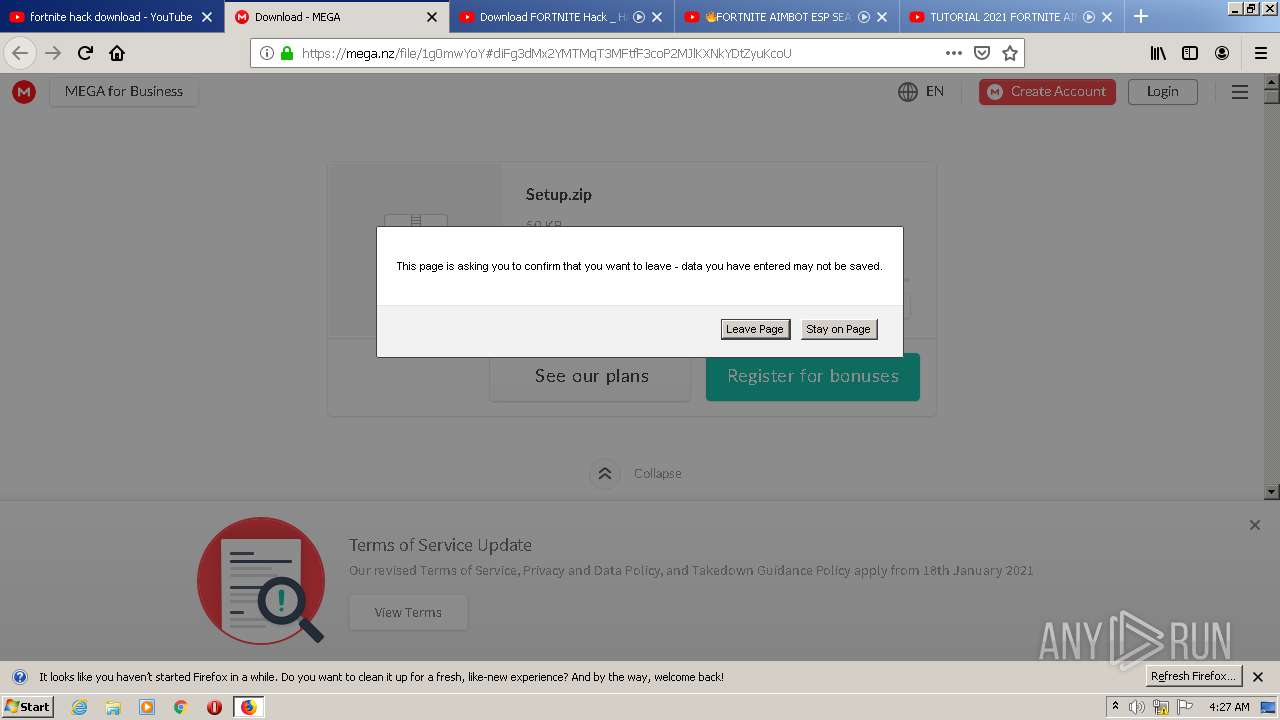The height and width of the screenshot is (720, 1280).
Task: Open media player taskbar icon
Action: pyautogui.click(x=147, y=707)
